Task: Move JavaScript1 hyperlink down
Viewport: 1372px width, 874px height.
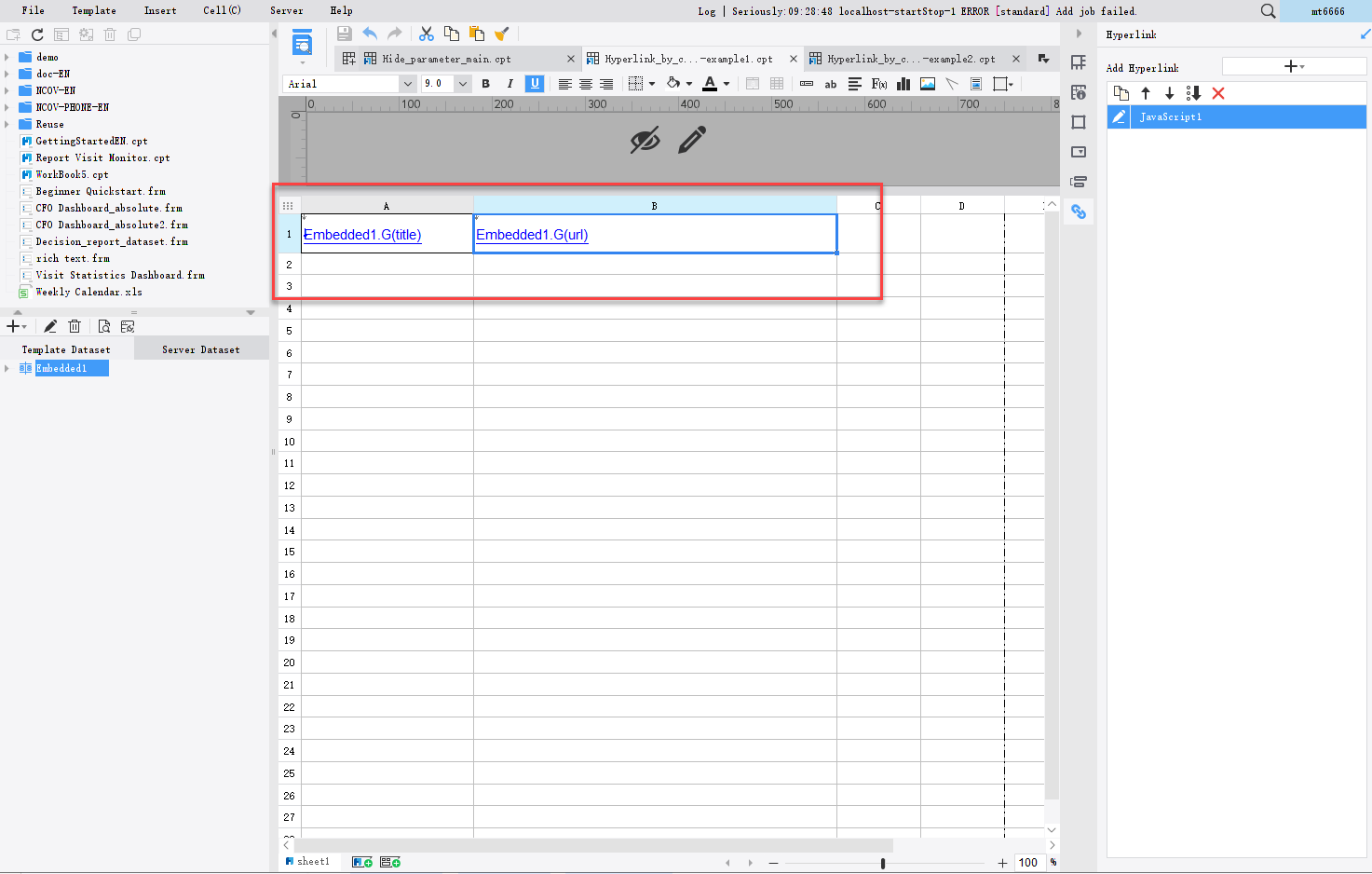Action: pos(1170,93)
